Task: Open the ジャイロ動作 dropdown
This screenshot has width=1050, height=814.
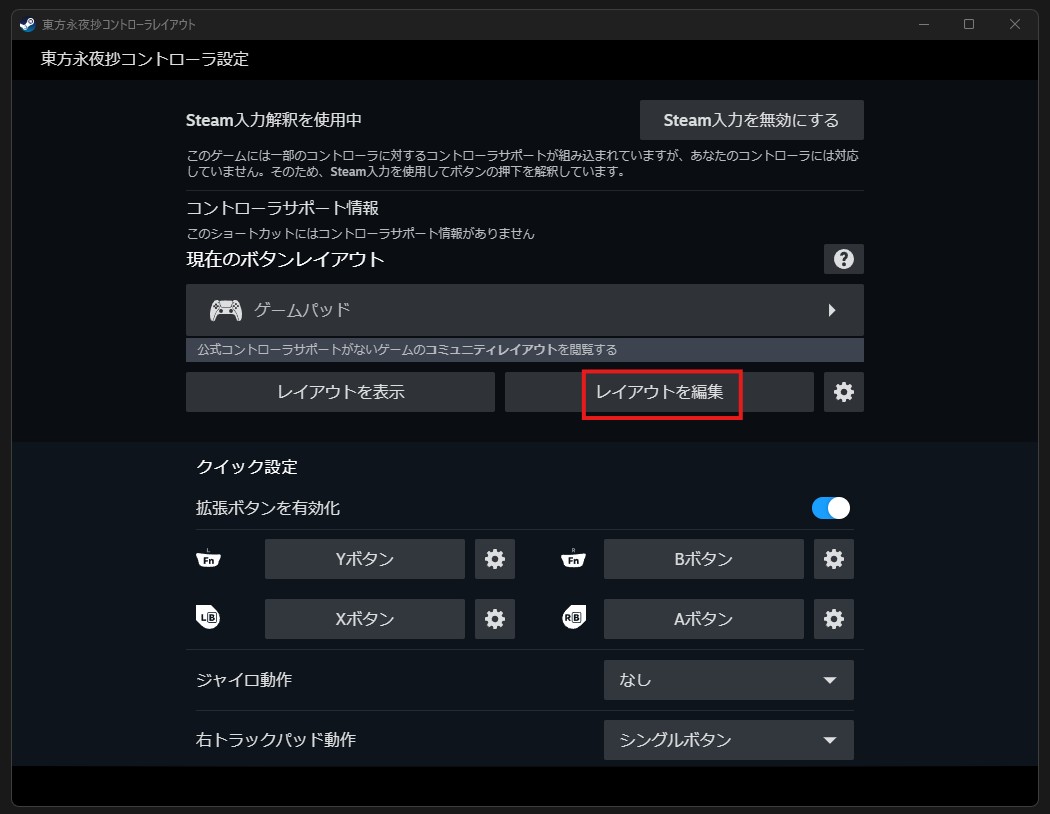Action: tap(728, 680)
